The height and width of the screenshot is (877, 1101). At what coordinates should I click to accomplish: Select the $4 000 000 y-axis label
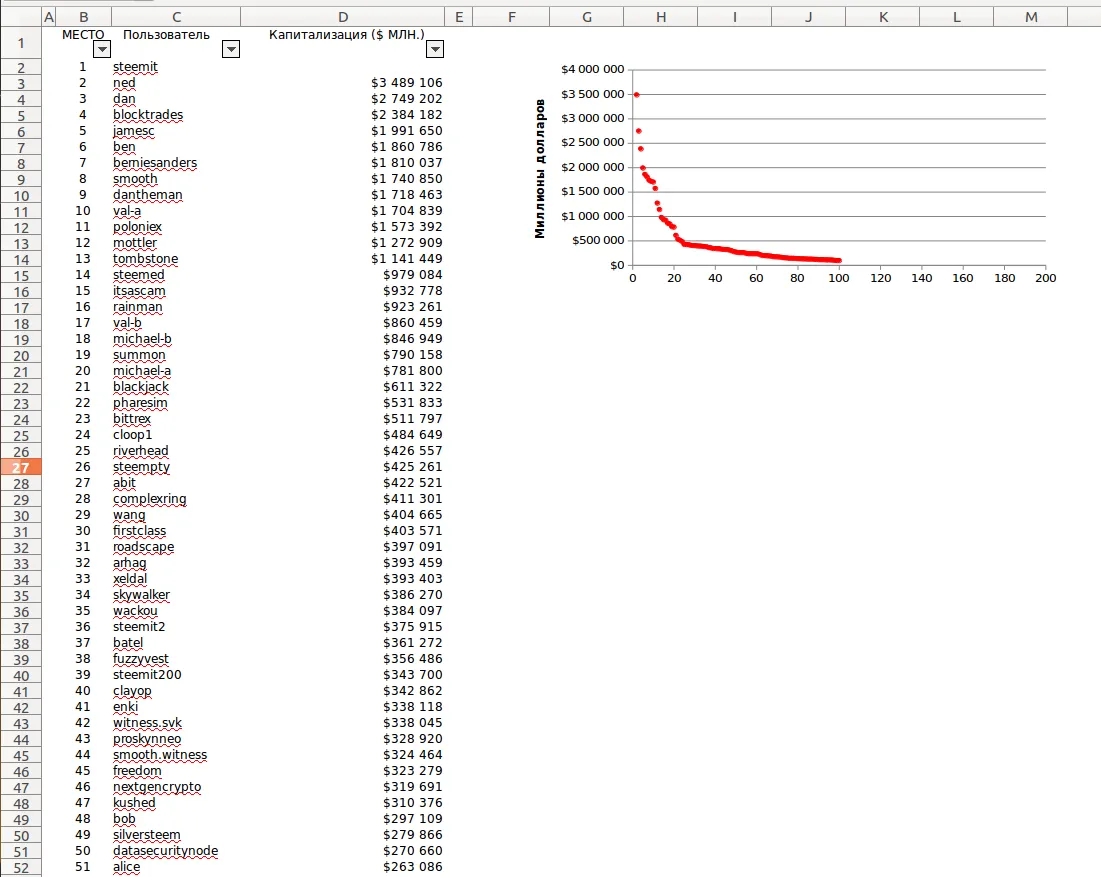click(592, 70)
